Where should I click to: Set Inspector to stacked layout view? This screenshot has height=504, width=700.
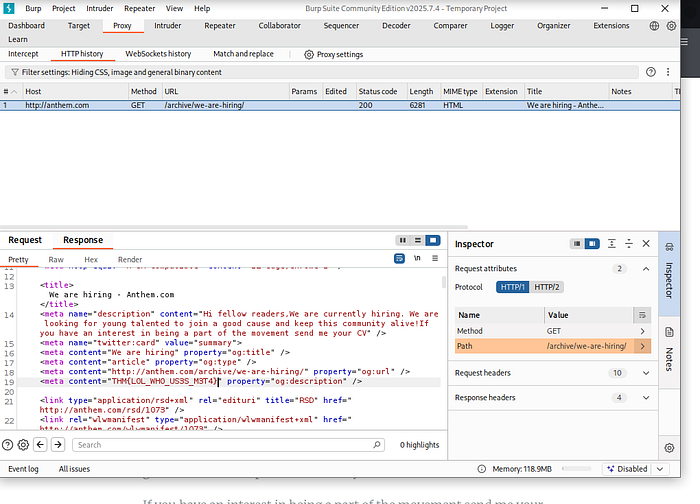click(x=577, y=244)
